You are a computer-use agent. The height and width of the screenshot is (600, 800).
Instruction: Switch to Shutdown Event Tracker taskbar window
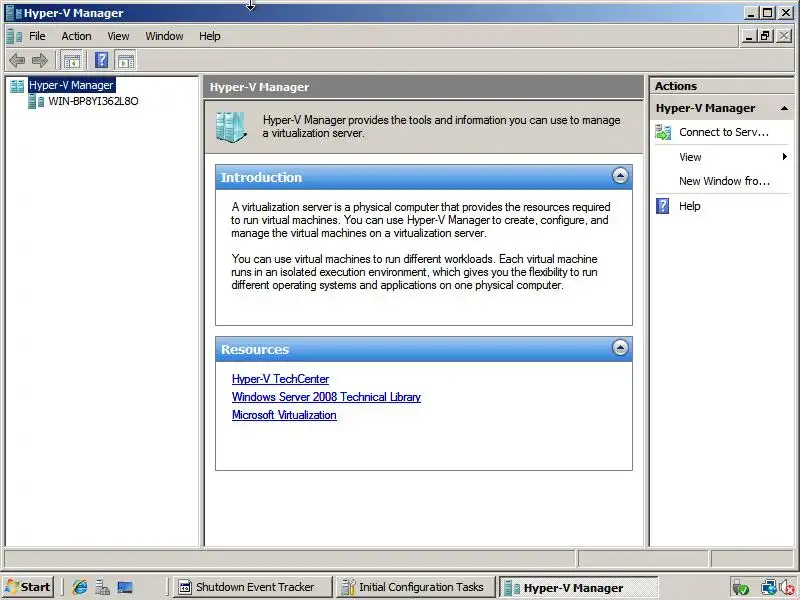[x=251, y=587]
